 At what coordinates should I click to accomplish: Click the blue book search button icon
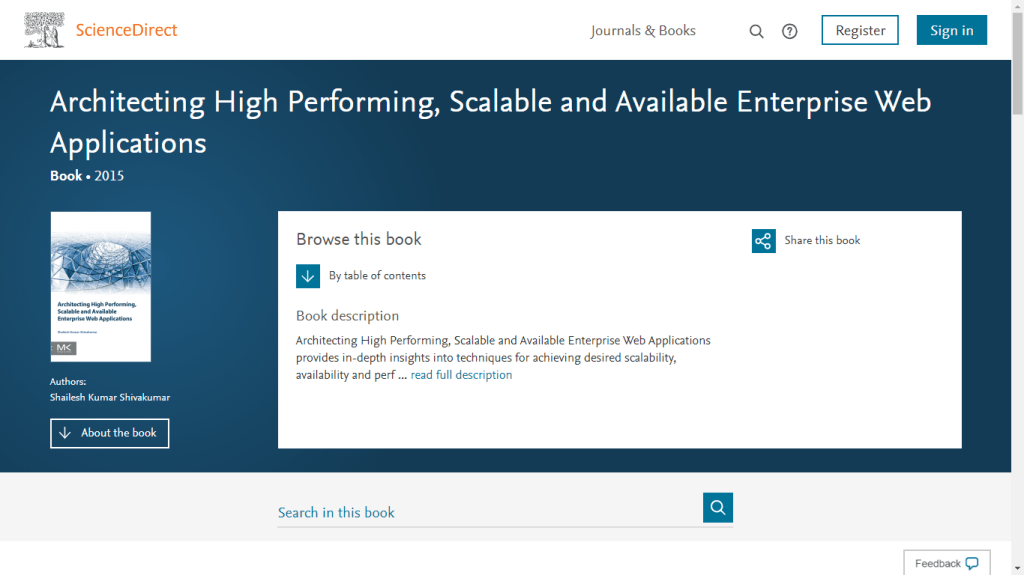point(718,508)
